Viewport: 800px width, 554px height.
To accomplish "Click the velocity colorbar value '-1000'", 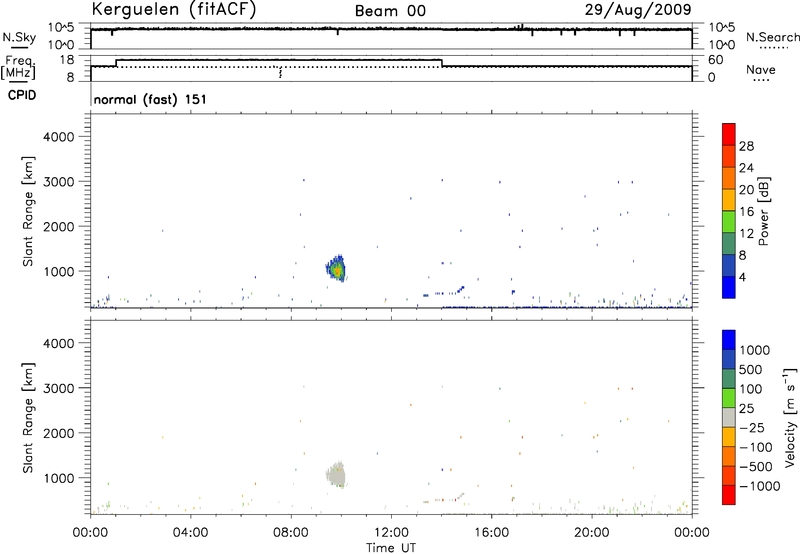I will (760, 486).
